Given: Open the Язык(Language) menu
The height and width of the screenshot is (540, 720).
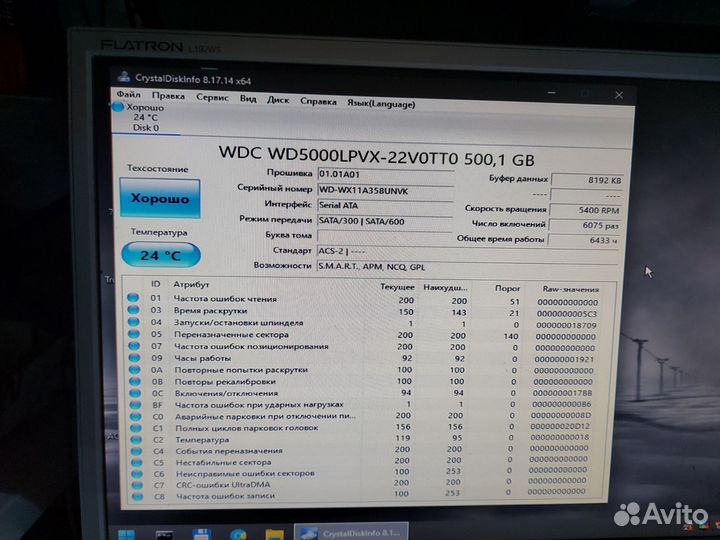Looking at the screenshot, I should tap(381, 104).
